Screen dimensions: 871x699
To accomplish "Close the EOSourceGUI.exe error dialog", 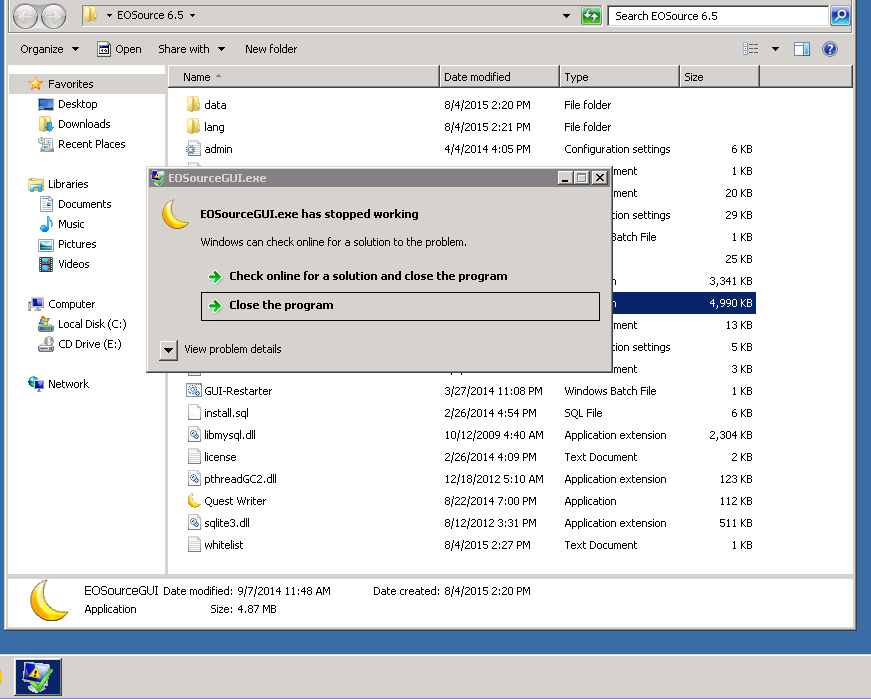I will (x=599, y=178).
